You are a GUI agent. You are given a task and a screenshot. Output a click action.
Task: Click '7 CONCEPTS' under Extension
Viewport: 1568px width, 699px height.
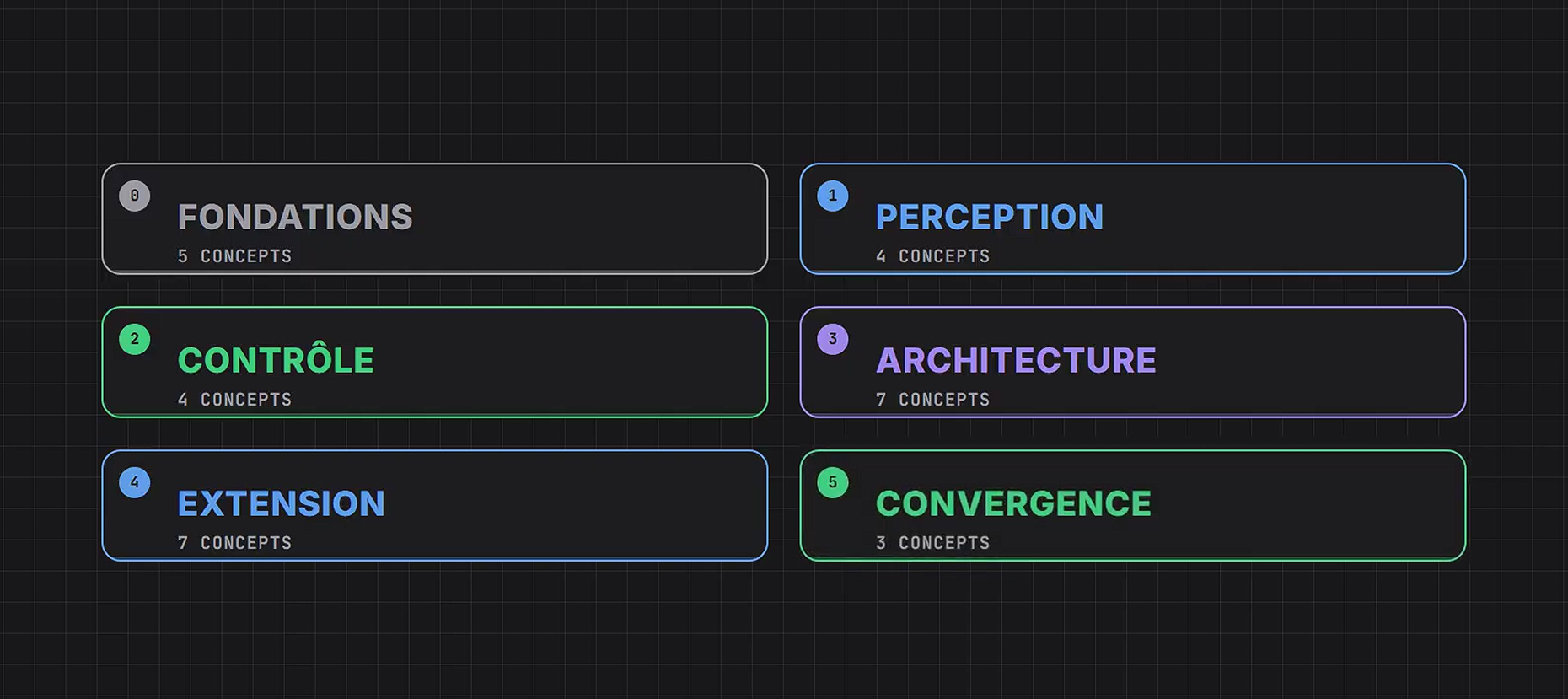[234, 543]
